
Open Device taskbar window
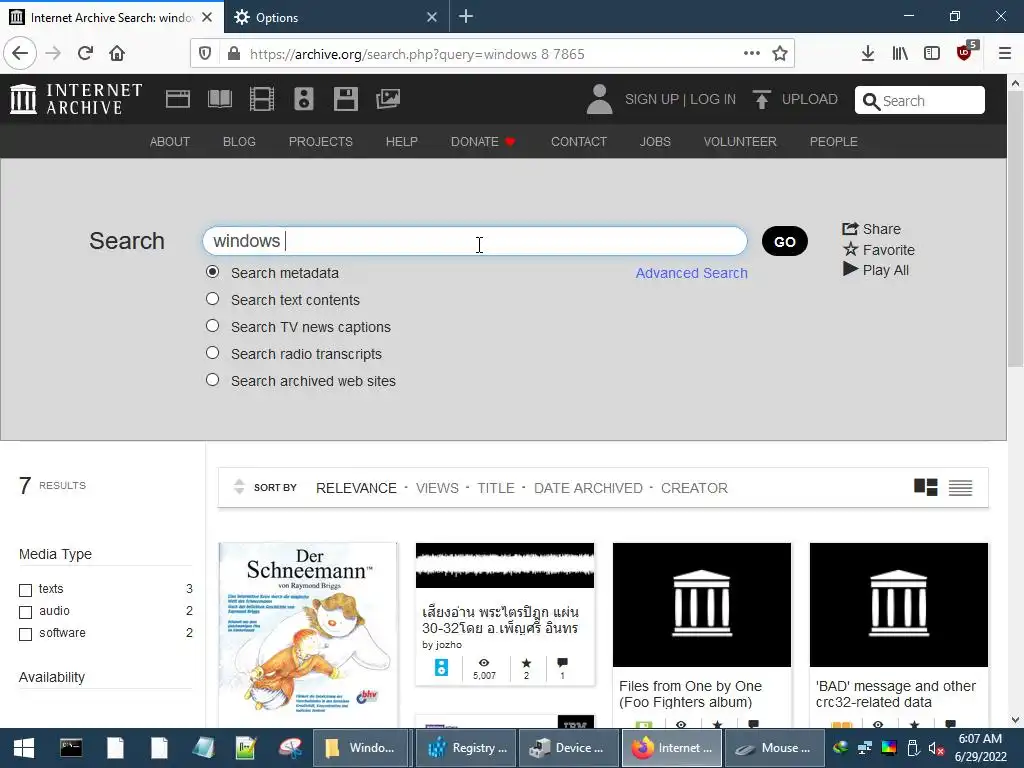569,748
